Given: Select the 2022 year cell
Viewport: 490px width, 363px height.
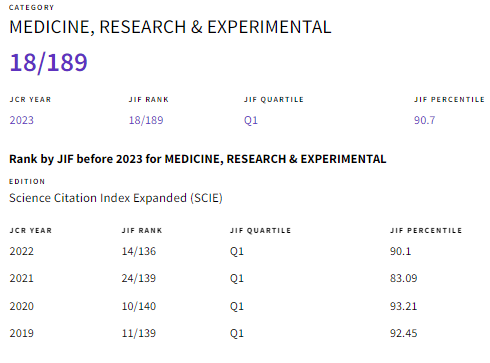Looking at the screenshot, I should [x=22, y=251].
